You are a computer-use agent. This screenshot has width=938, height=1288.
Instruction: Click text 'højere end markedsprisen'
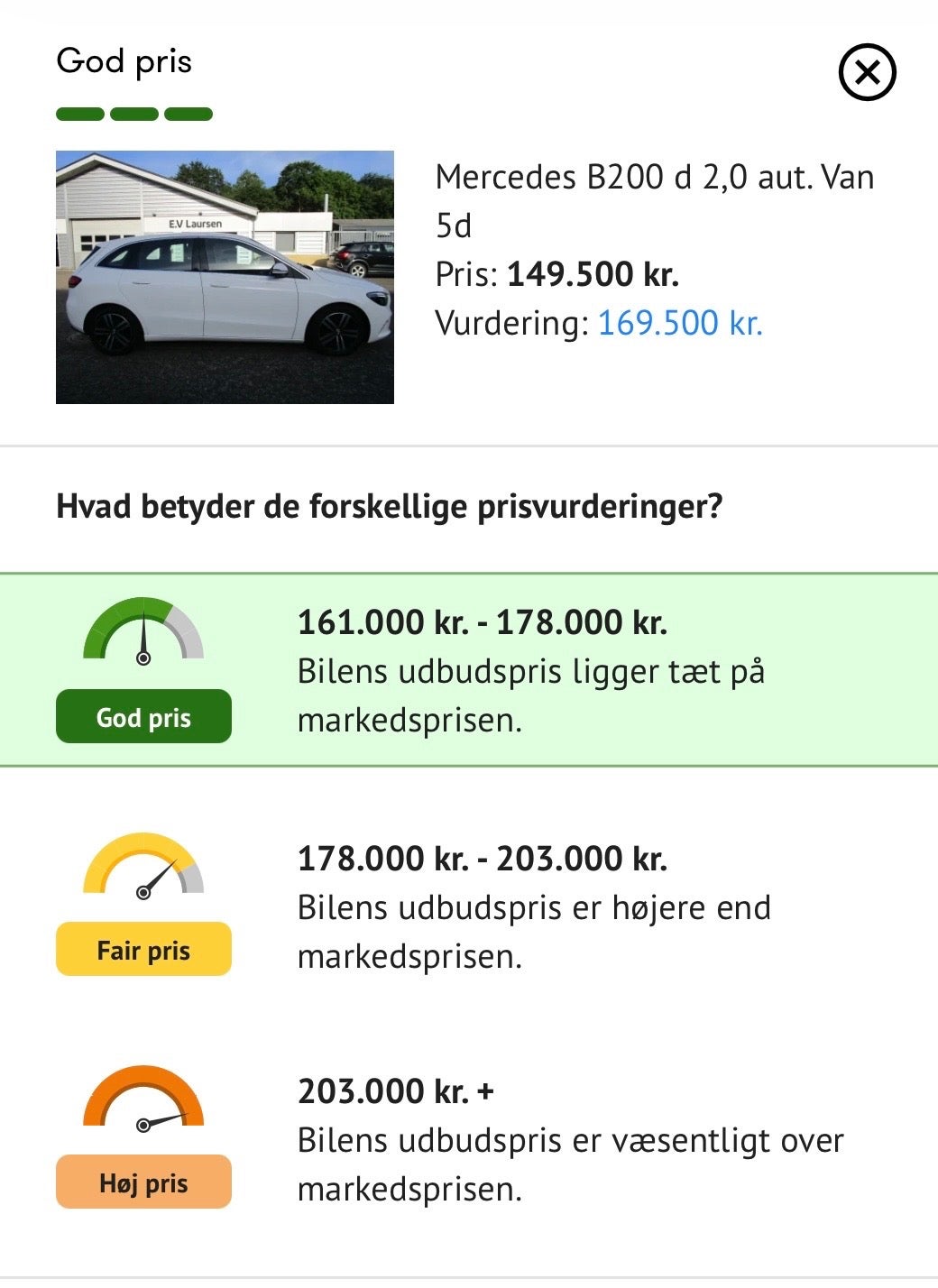tap(534, 932)
